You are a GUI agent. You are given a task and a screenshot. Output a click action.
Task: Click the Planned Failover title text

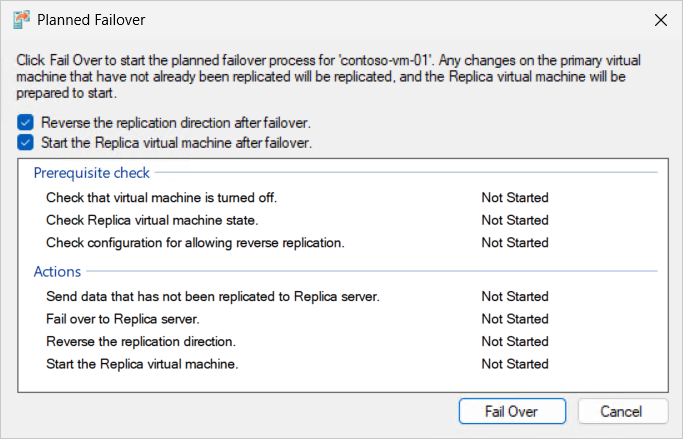[91, 20]
